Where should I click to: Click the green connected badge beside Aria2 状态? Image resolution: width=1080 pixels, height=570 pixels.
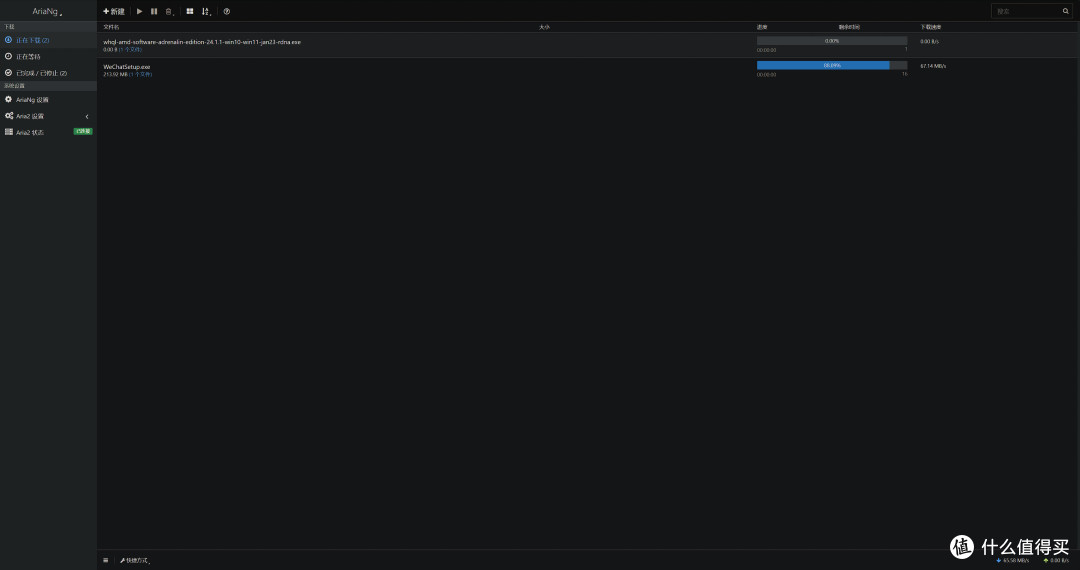pos(83,131)
